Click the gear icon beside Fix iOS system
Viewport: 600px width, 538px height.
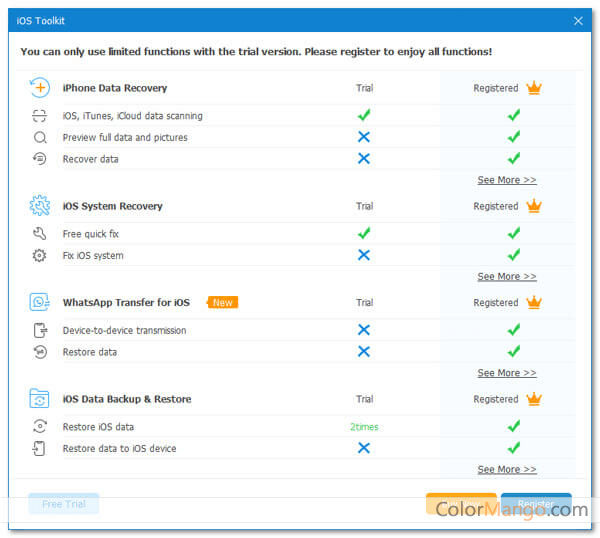coord(39,255)
